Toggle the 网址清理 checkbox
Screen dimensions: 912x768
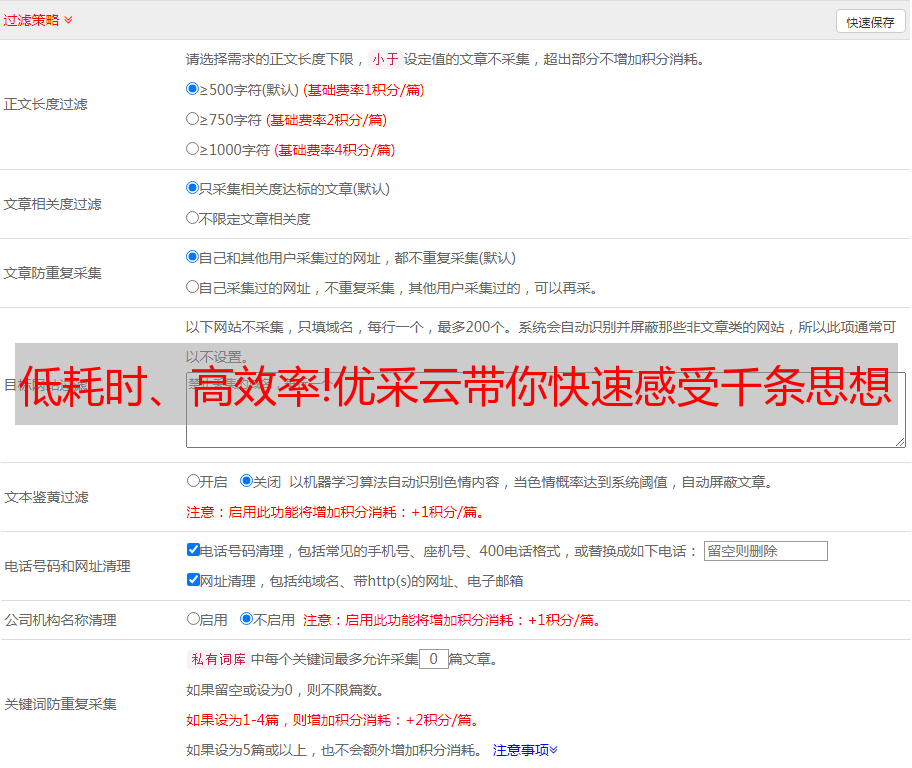(x=194, y=580)
